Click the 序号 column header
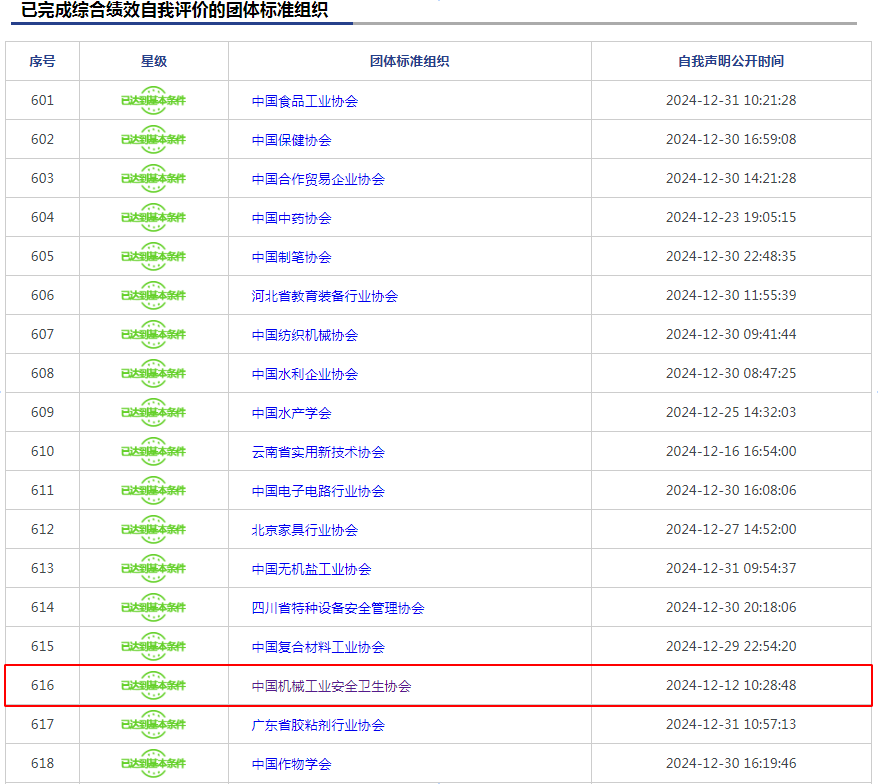 [43, 61]
